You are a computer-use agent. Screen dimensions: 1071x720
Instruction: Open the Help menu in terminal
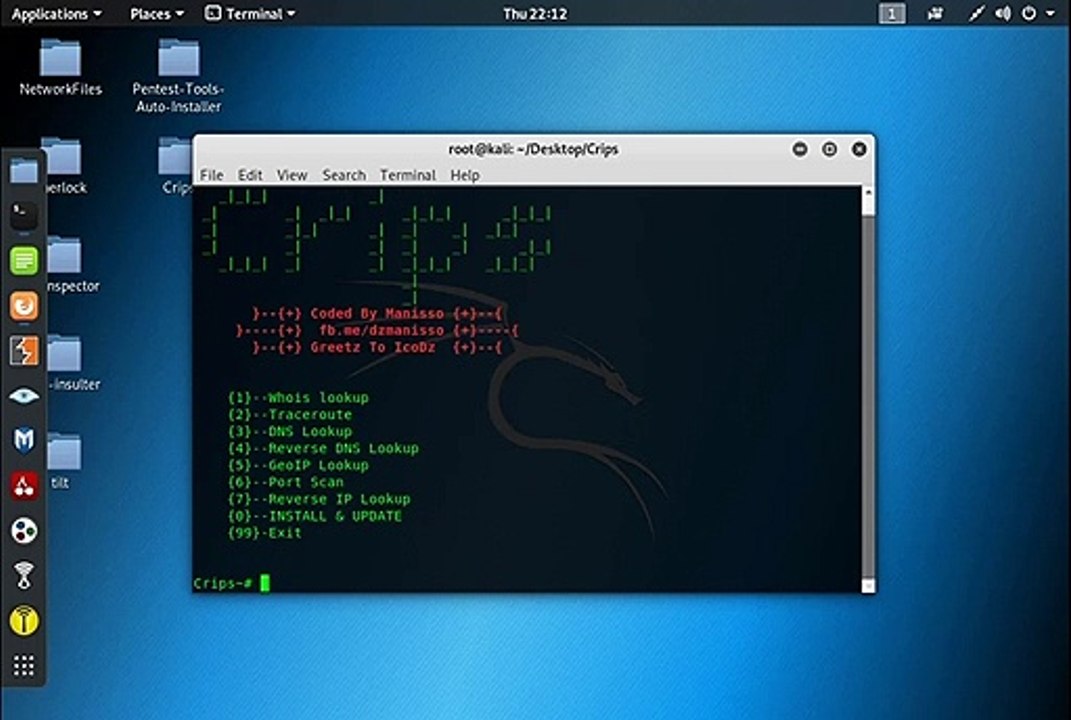click(x=464, y=176)
